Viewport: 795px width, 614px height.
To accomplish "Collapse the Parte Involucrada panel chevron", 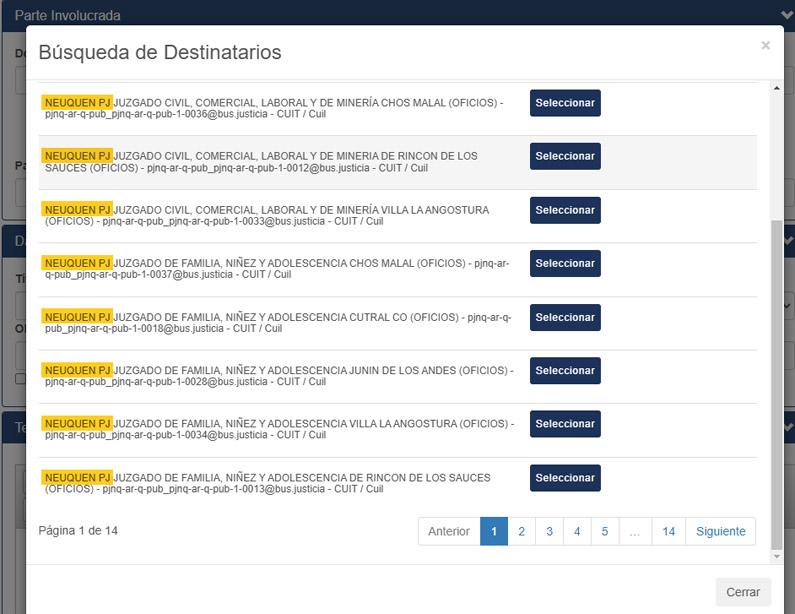I will [x=785, y=15].
